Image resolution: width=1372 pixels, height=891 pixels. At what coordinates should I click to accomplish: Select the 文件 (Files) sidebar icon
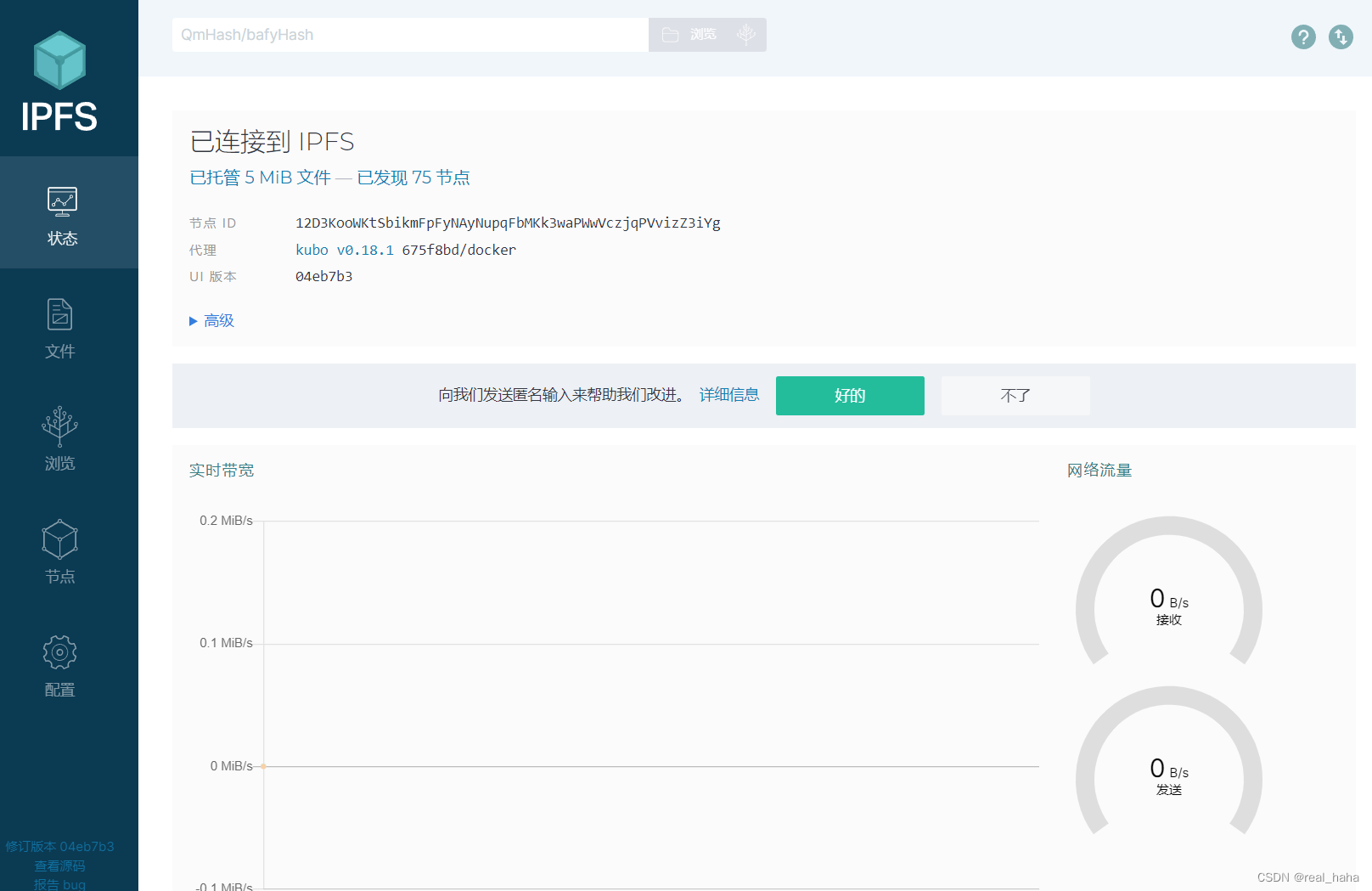59,314
